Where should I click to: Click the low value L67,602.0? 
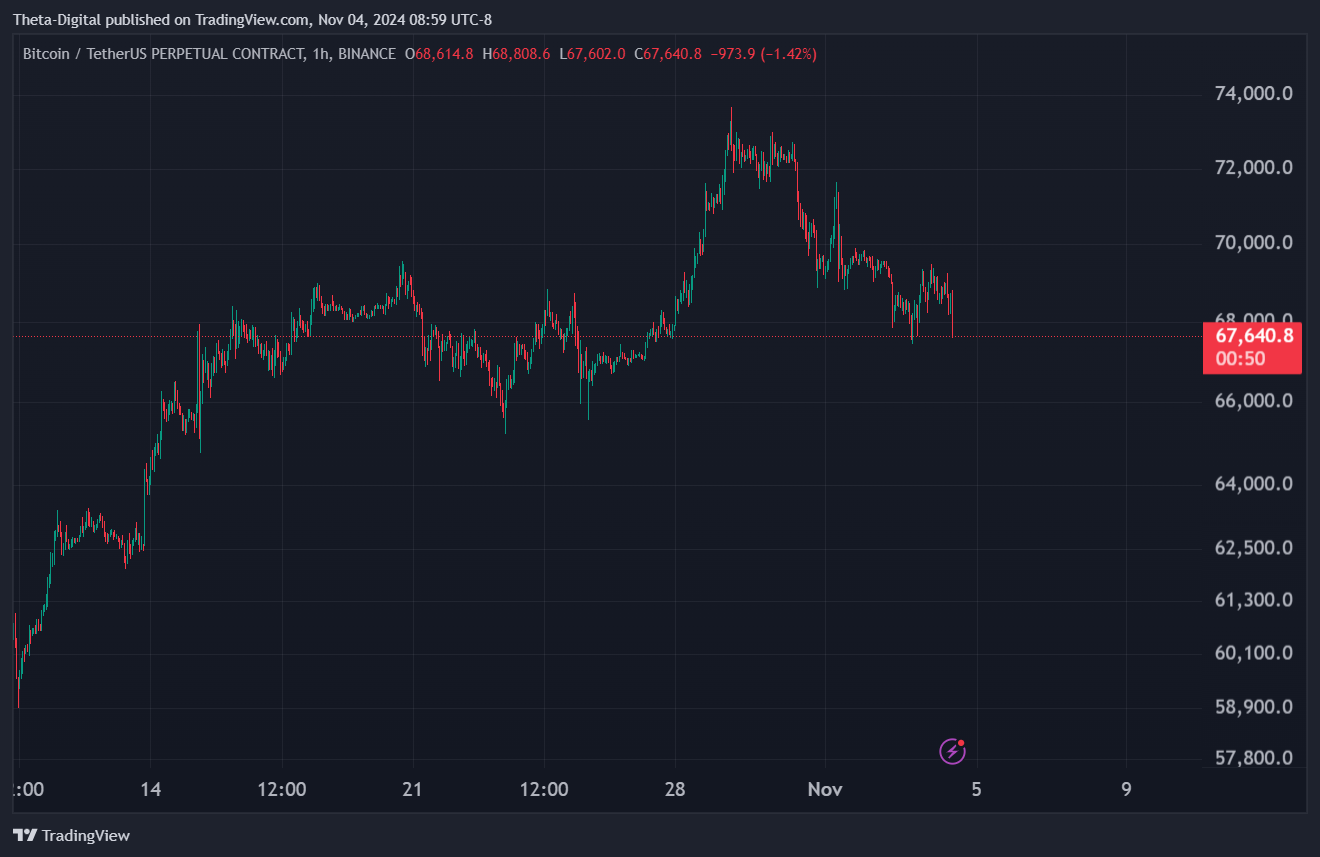point(593,54)
